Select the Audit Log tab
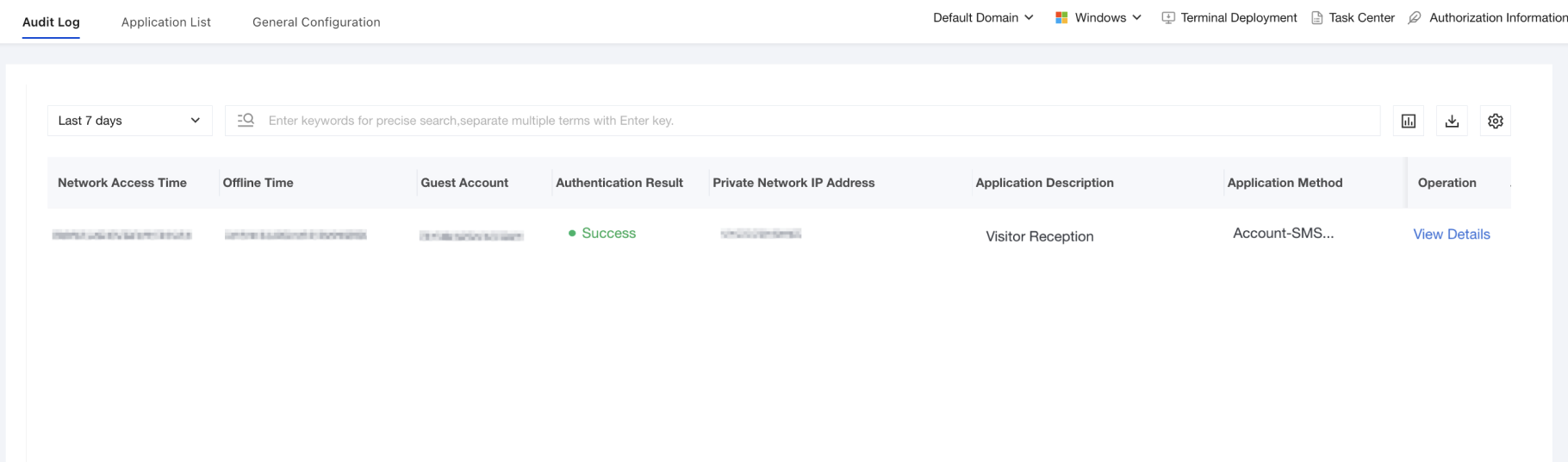The width and height of the screenshot is (1568, 462). [51, 22]
